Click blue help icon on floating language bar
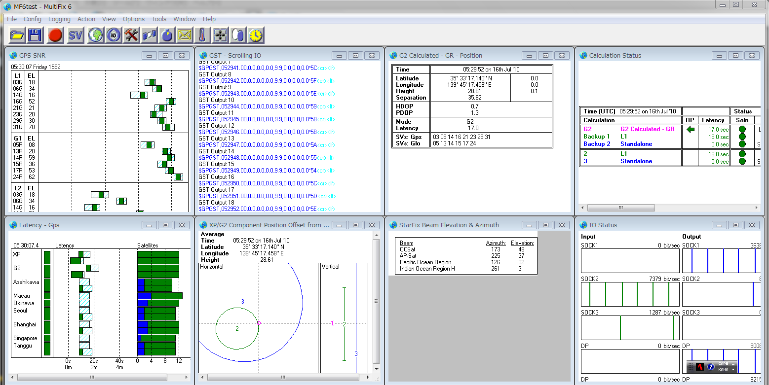The width and height of the screenshot is (769, 385). coord(710,367)
